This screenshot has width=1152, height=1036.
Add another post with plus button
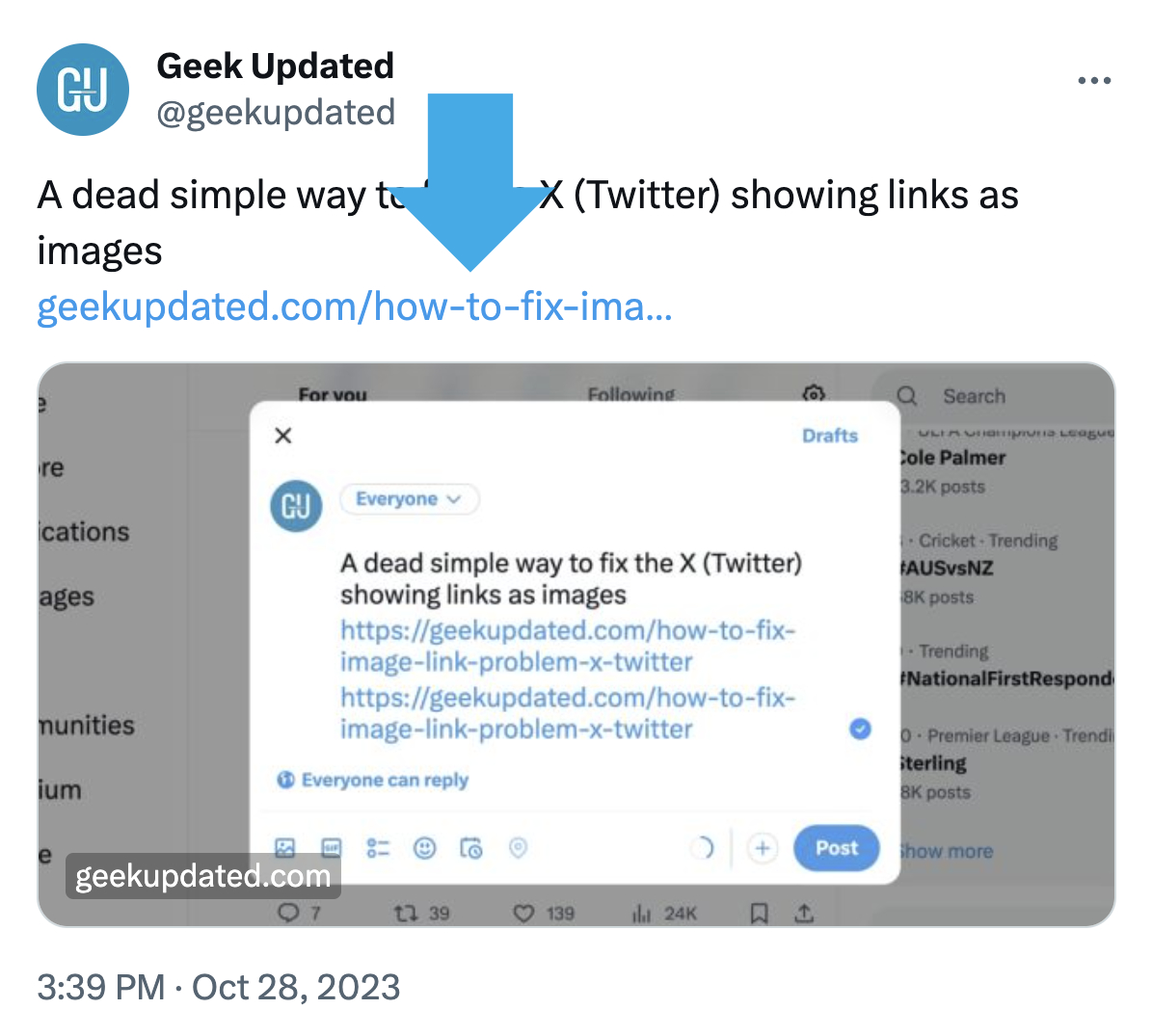(763, 848)
